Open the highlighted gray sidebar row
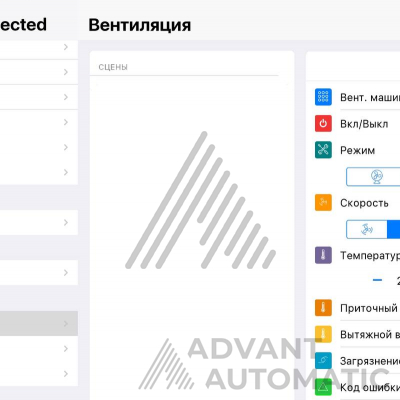Image resolution: width=400 pixels, height=400 pixels. pyautogui.click(x=39, y=323)
